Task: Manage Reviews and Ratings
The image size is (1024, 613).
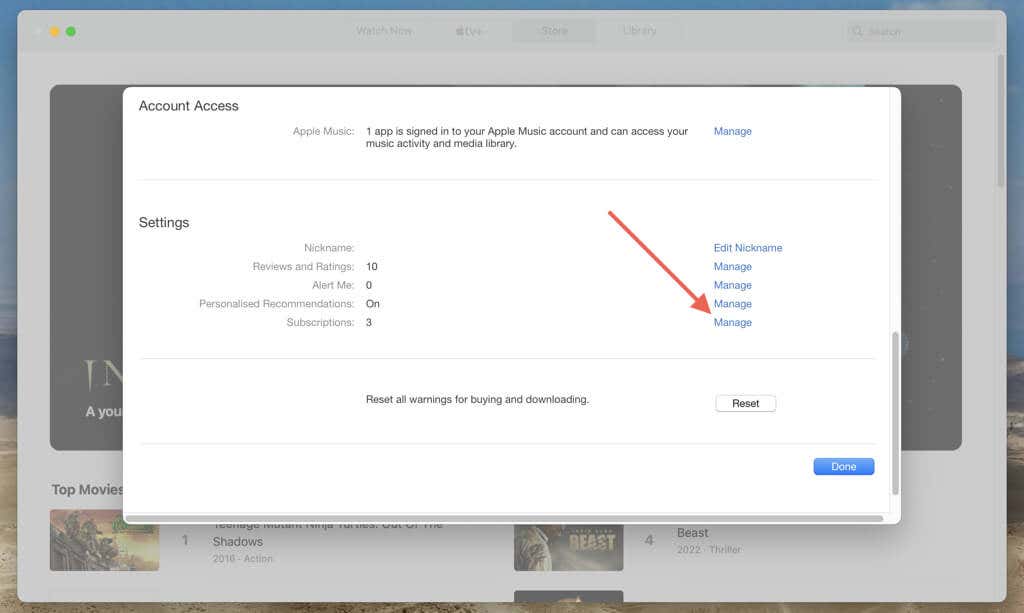Action: pyautogui.click(x=732, y=266)
